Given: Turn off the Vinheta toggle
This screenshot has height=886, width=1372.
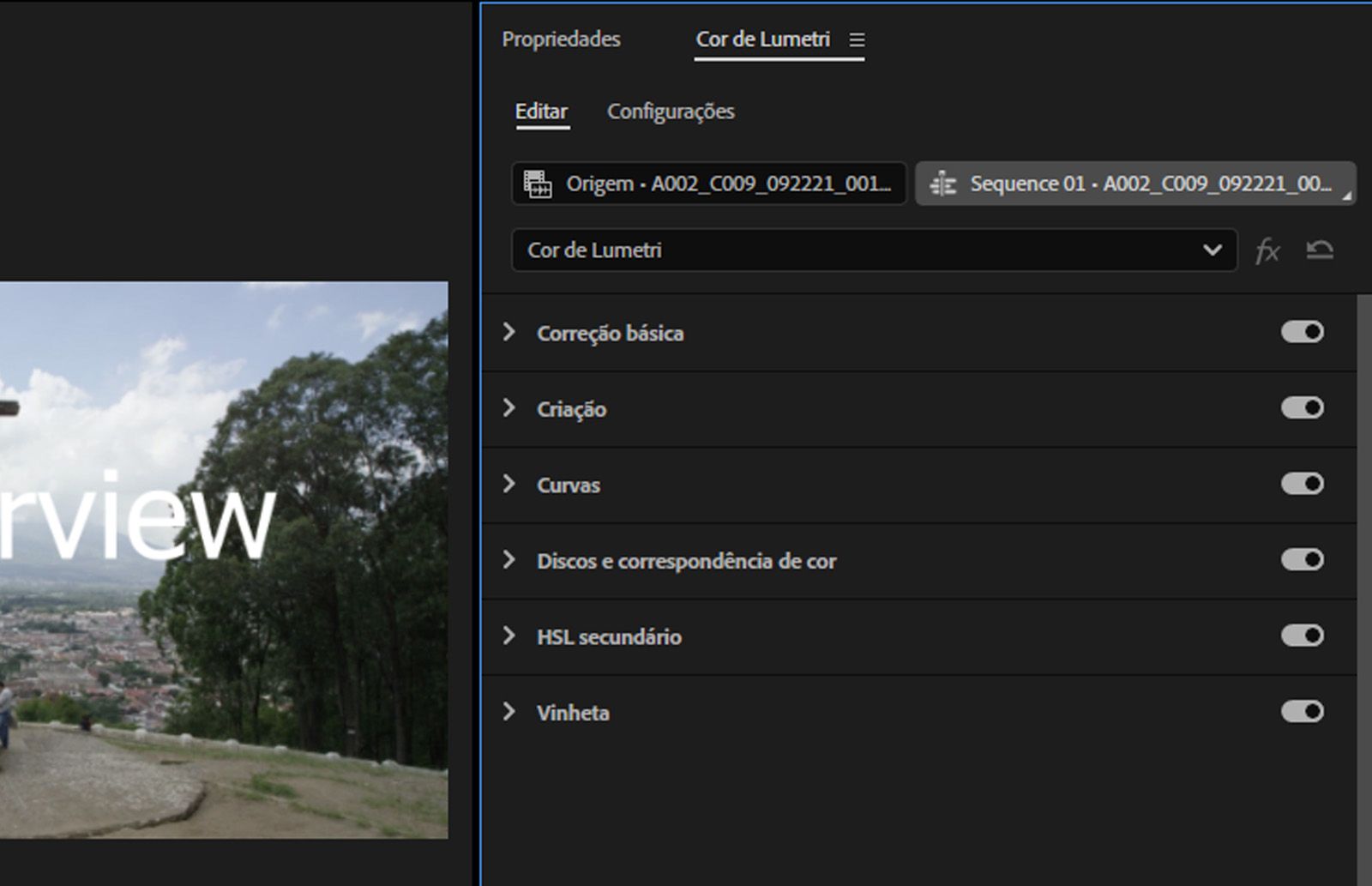Looking at the screenshot, I should pyautogui.click(x=1303, y=712).
